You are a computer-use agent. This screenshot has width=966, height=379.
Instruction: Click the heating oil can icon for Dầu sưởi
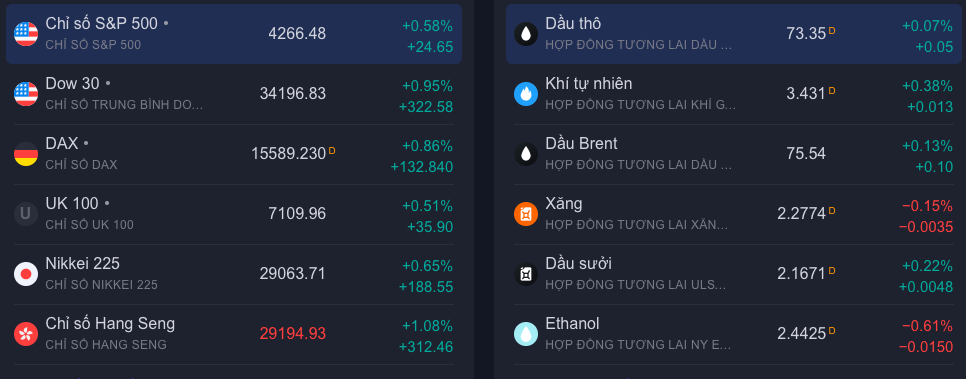[526, 274]
